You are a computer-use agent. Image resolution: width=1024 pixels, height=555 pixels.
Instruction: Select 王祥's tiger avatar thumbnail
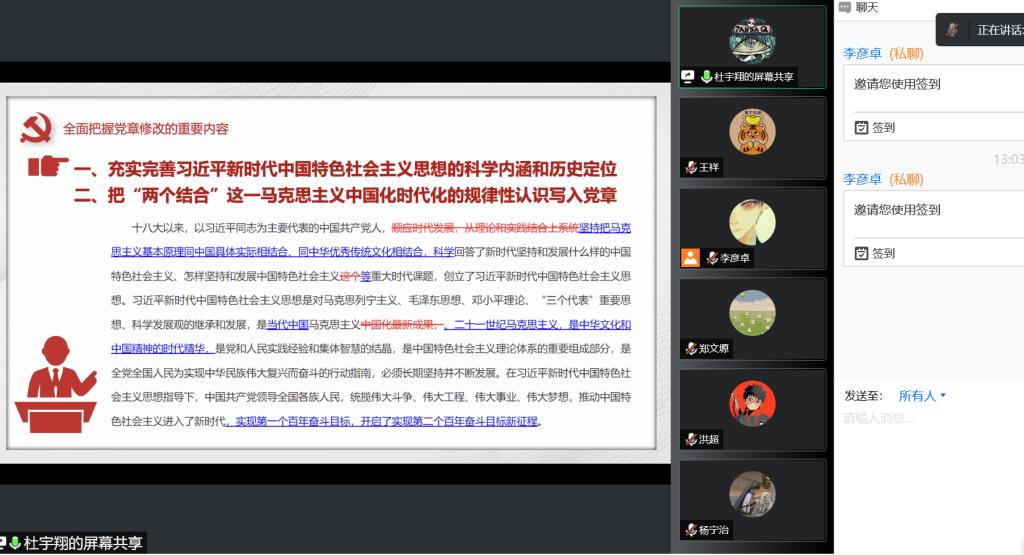(752, 132)
